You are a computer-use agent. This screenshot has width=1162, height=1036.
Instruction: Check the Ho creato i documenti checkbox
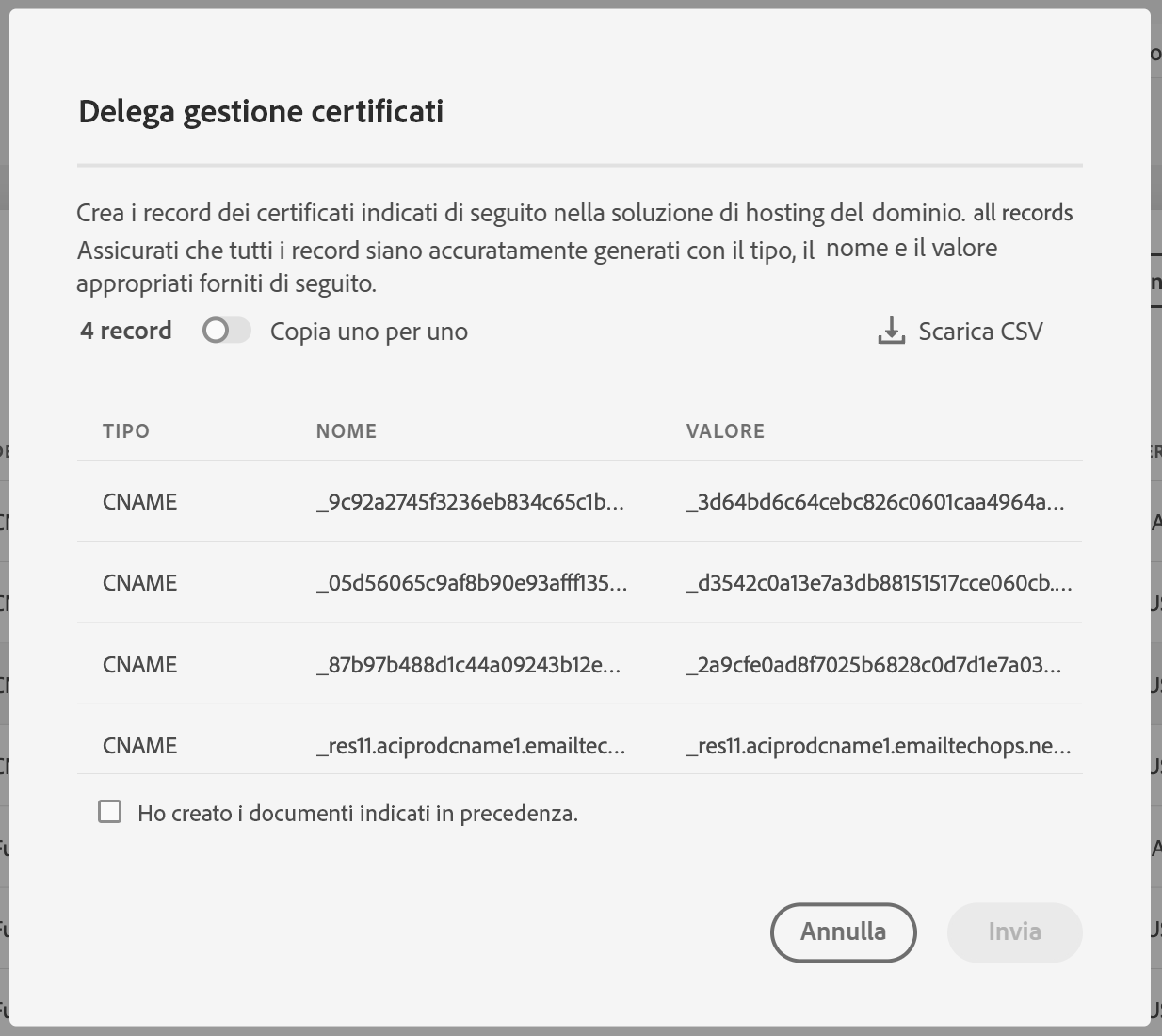coord(110,812)
